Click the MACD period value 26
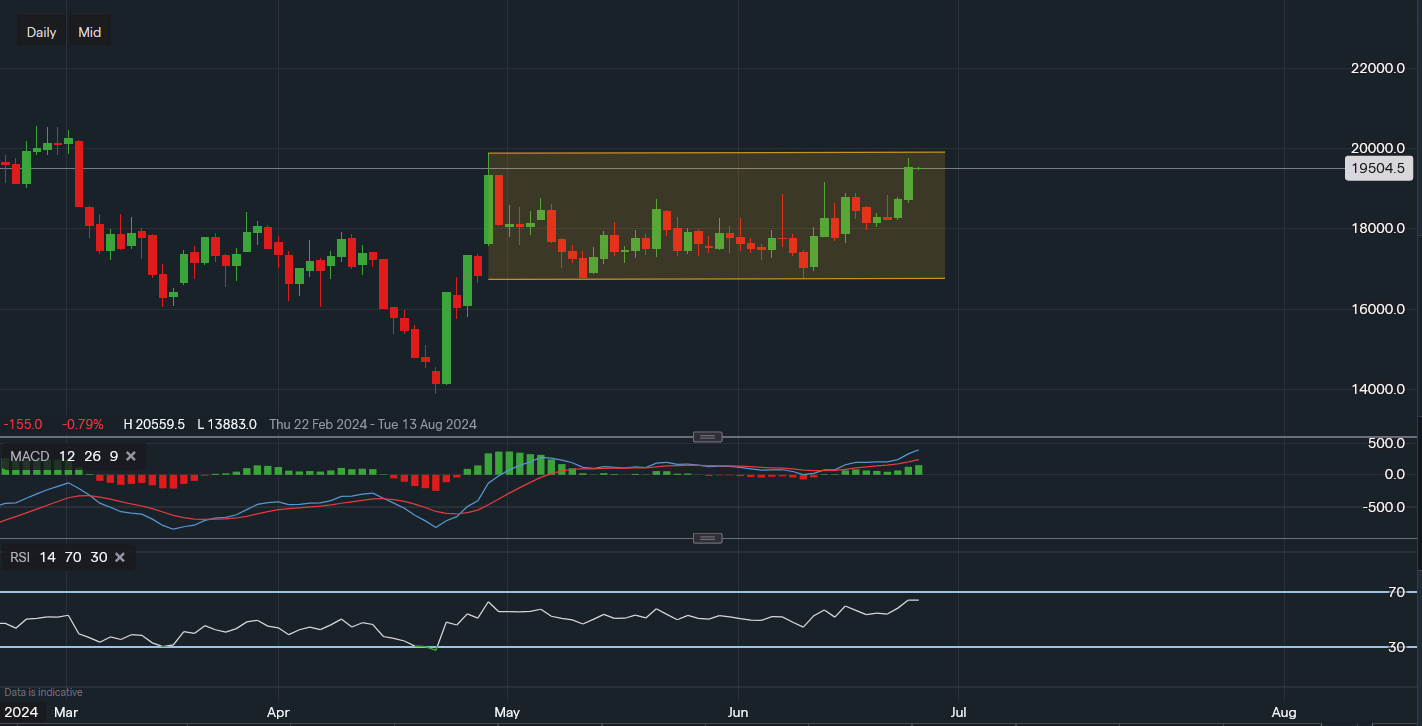This screenshot has width=1422, height=726. pos(91,456)
